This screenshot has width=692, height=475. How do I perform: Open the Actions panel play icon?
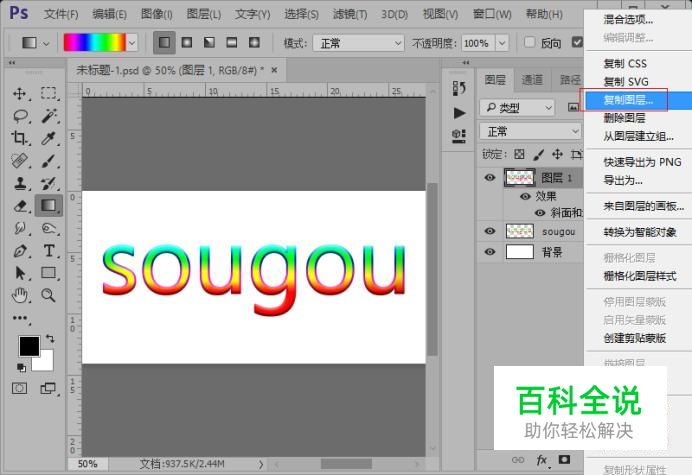[x=459, y=113]
